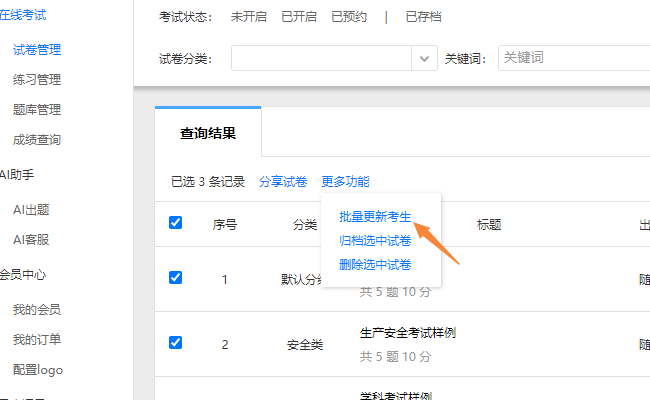
Task: Click the 分享试卷 link
Action: click(283, 182)
